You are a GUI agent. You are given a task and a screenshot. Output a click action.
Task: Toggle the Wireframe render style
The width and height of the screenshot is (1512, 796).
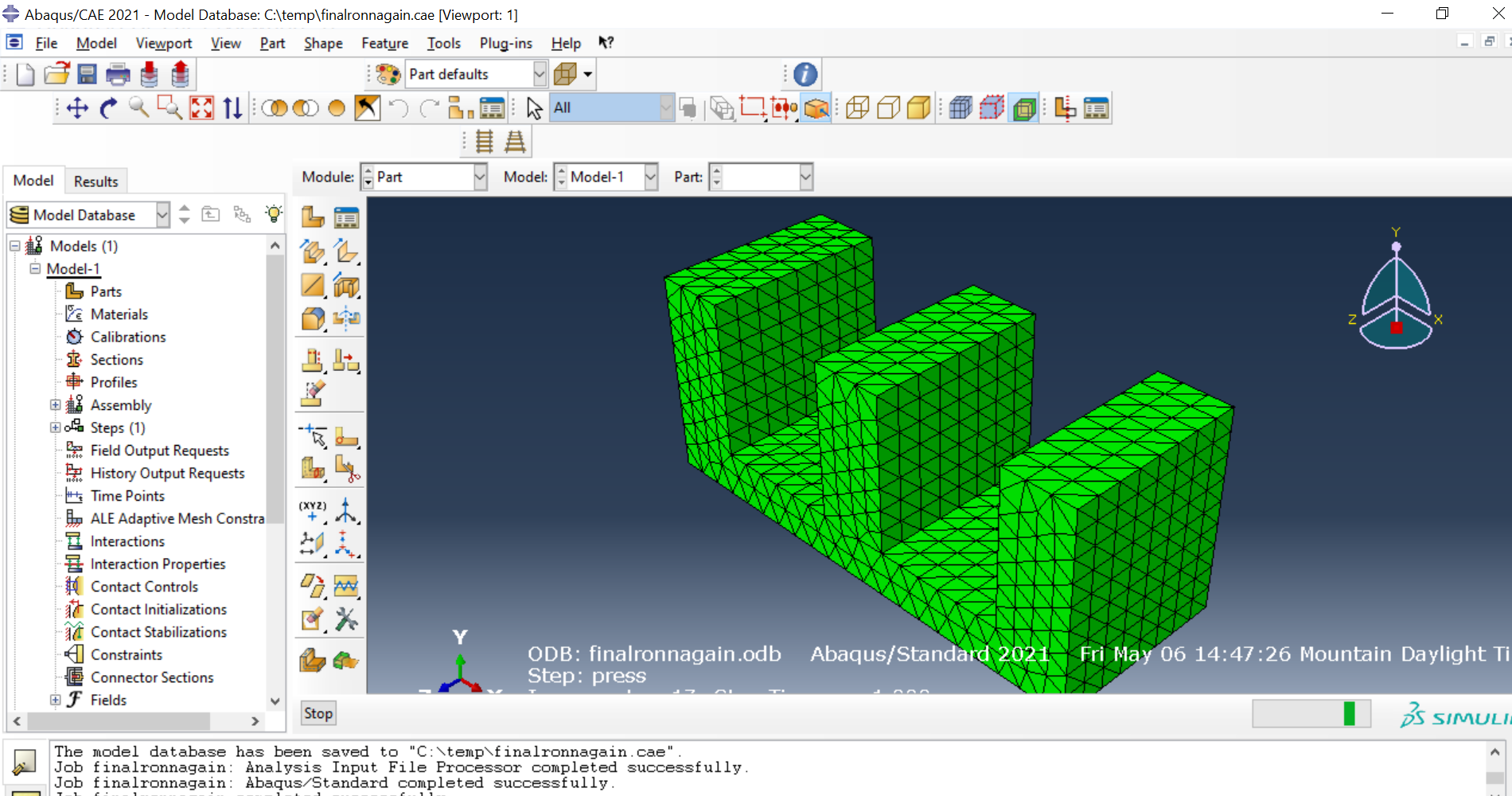point(857,108)
